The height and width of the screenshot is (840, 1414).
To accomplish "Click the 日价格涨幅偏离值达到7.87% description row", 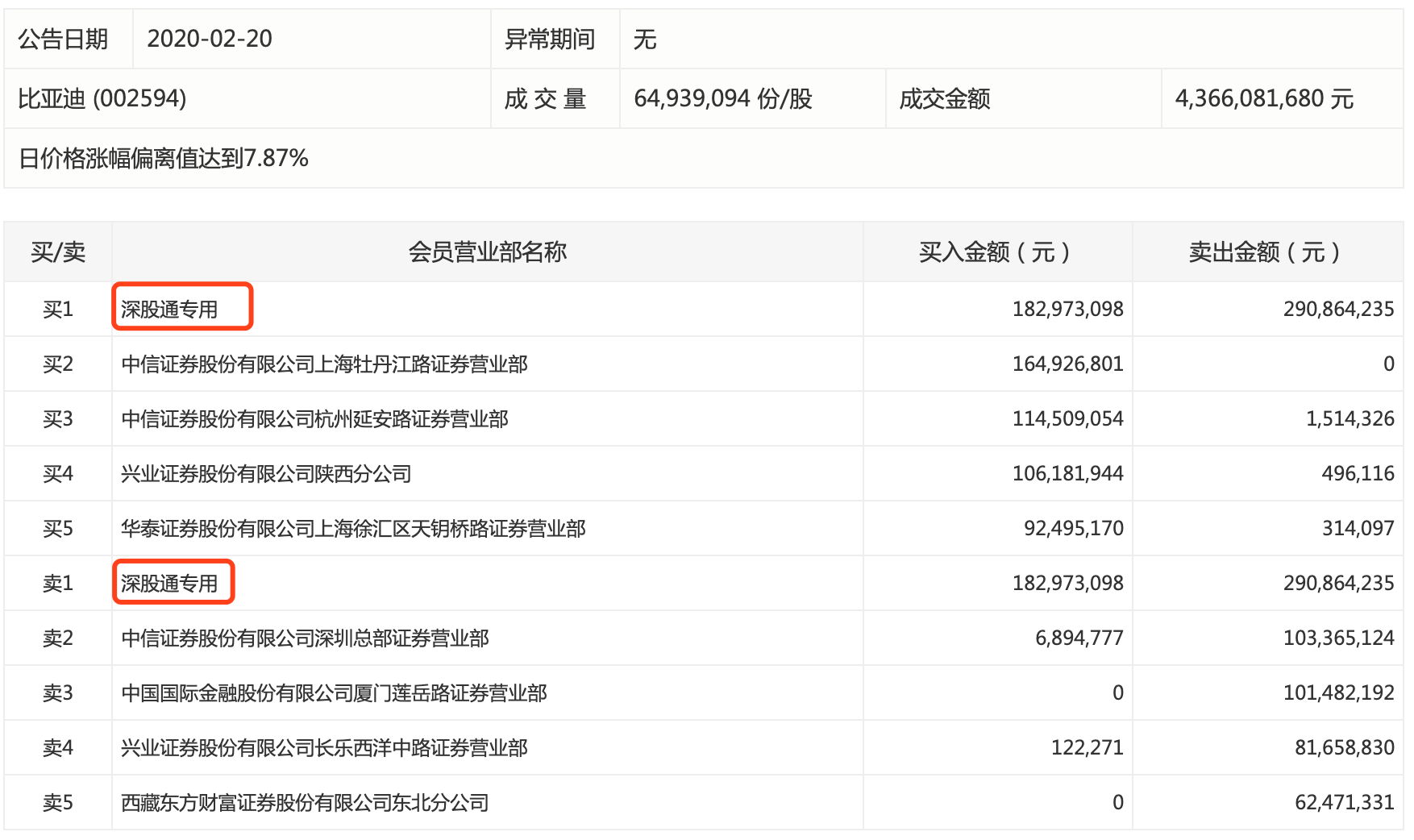I will (x=703, y=158).
